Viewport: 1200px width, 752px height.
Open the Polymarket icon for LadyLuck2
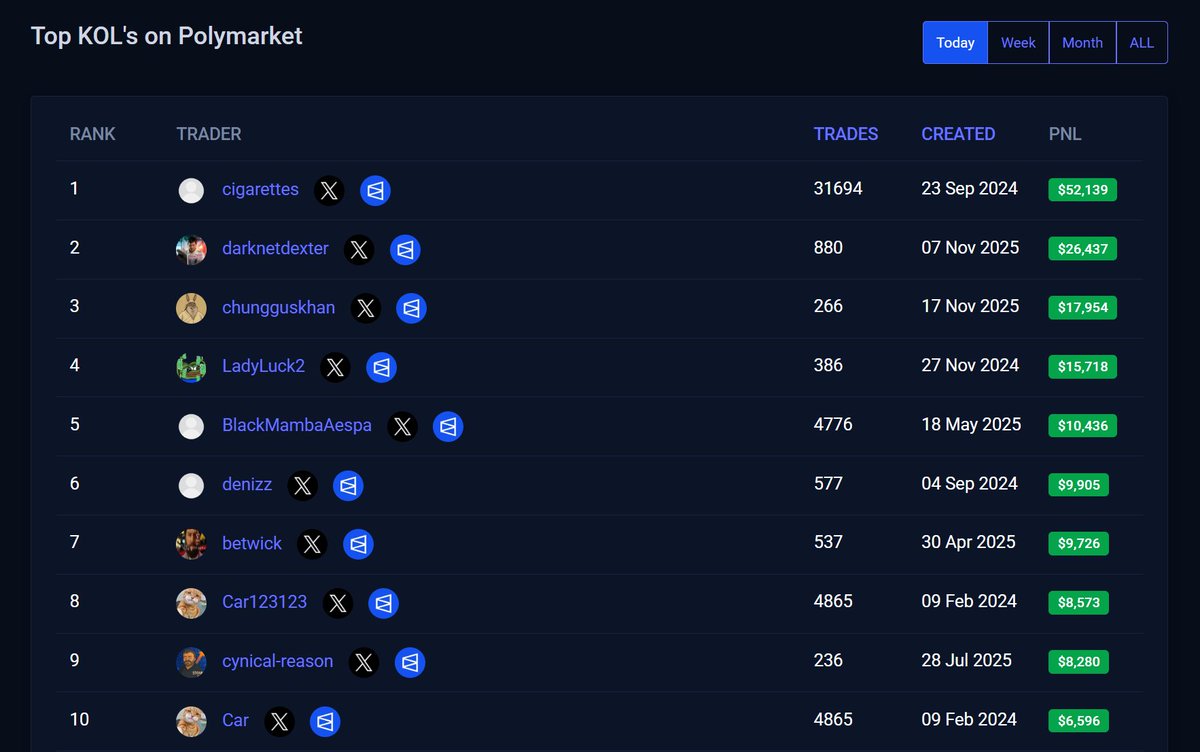click(381, 367)
